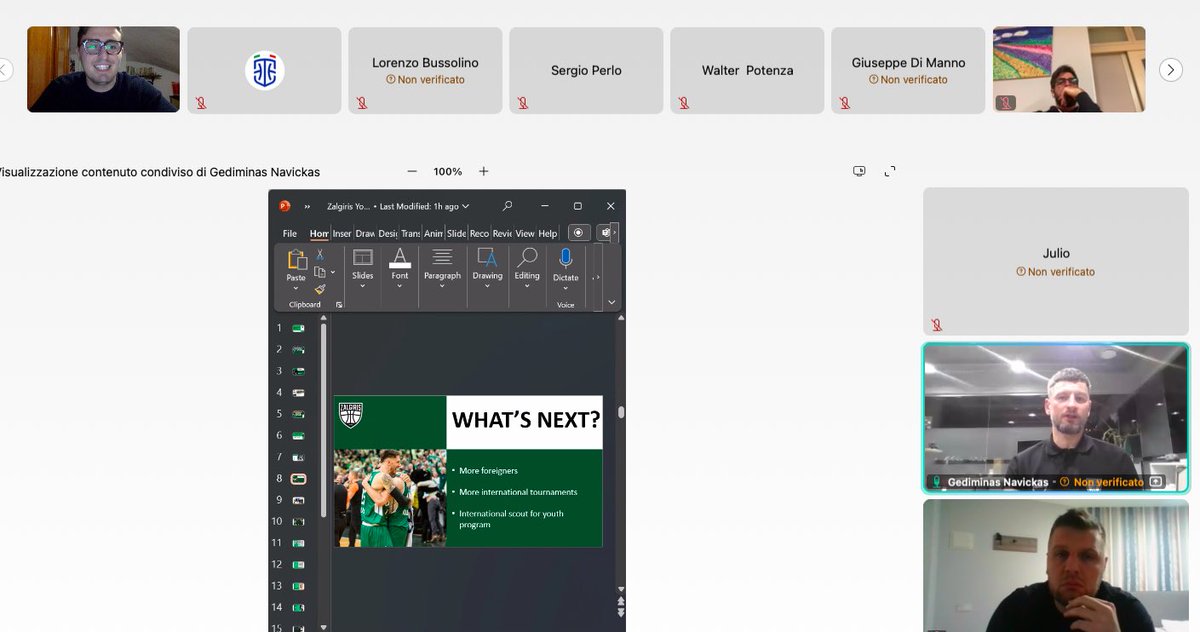Zoom out shared content with minus icon

tap(412, 172)
